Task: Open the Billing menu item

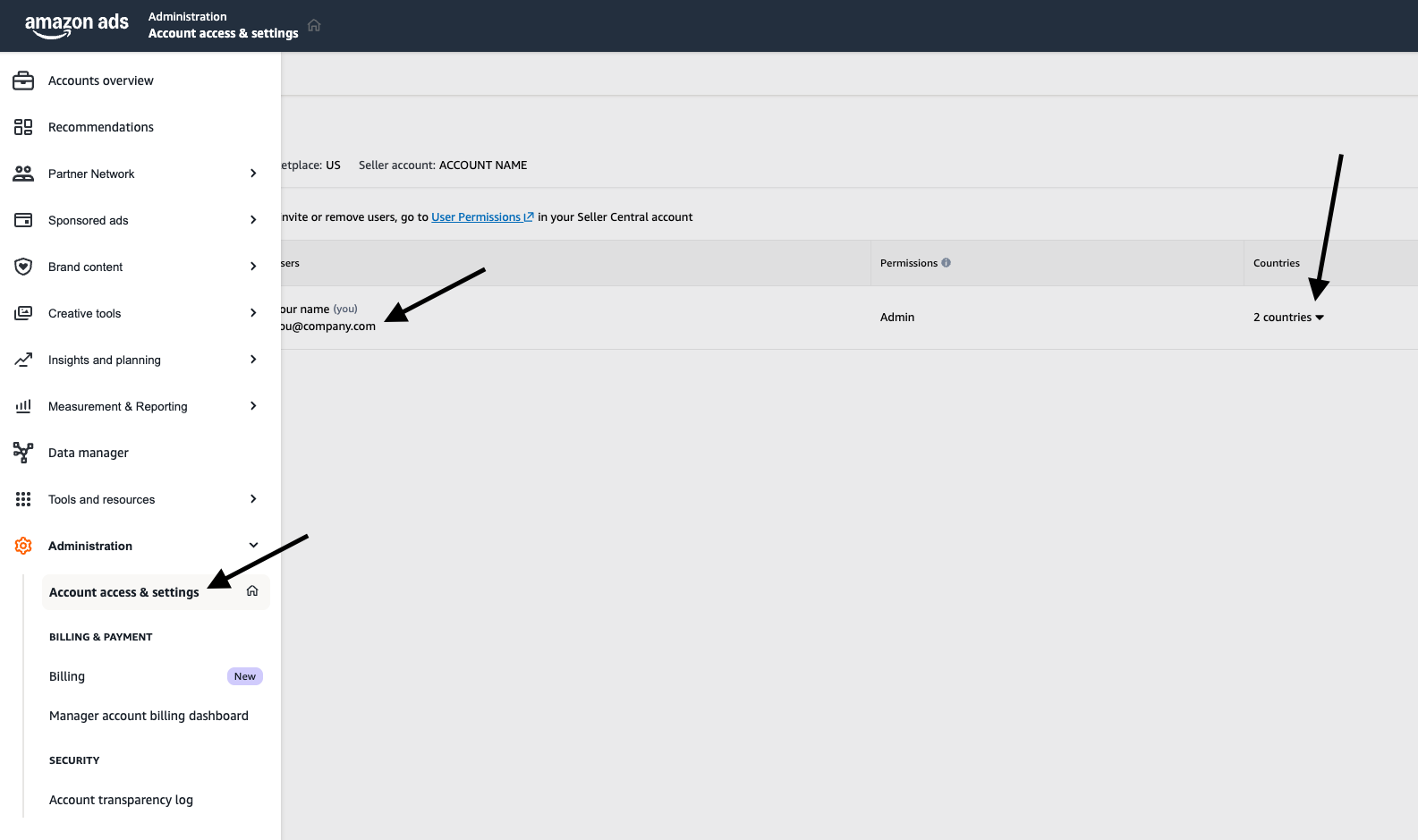Action: pyautogui.click(x=67, y=676)
